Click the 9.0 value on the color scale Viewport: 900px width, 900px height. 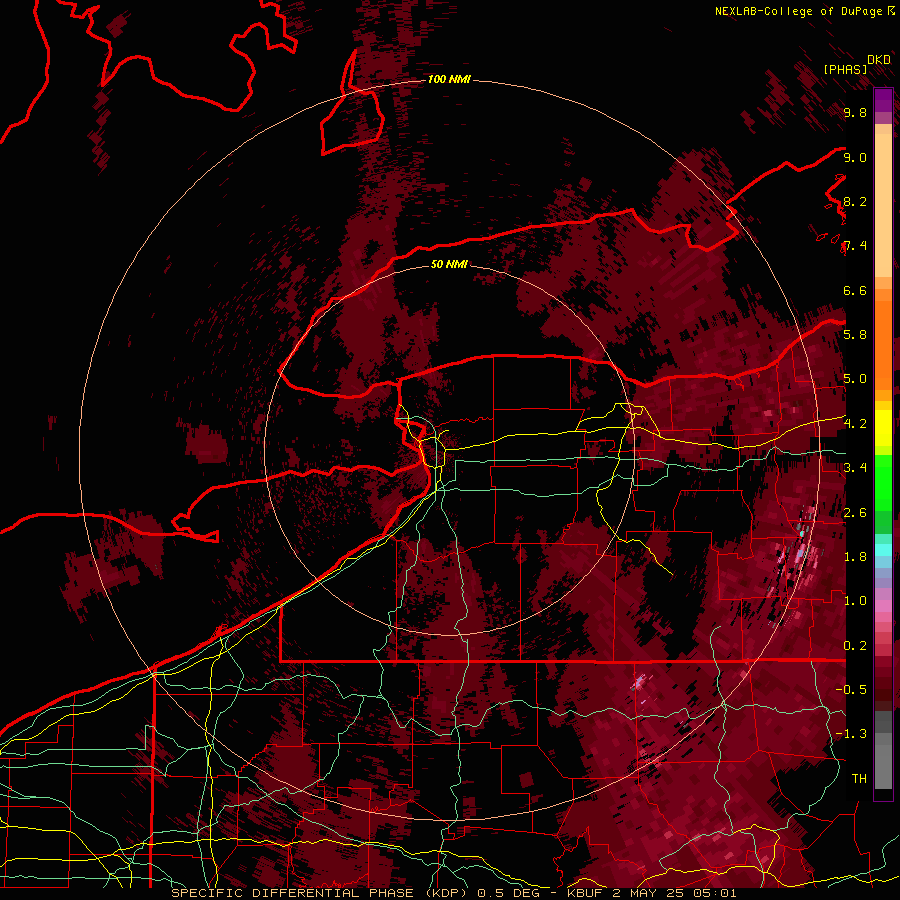pos(855,157)
